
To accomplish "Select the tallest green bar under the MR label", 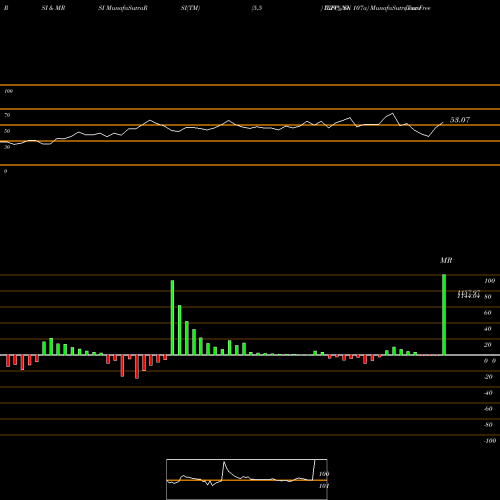I will (444, 315).
